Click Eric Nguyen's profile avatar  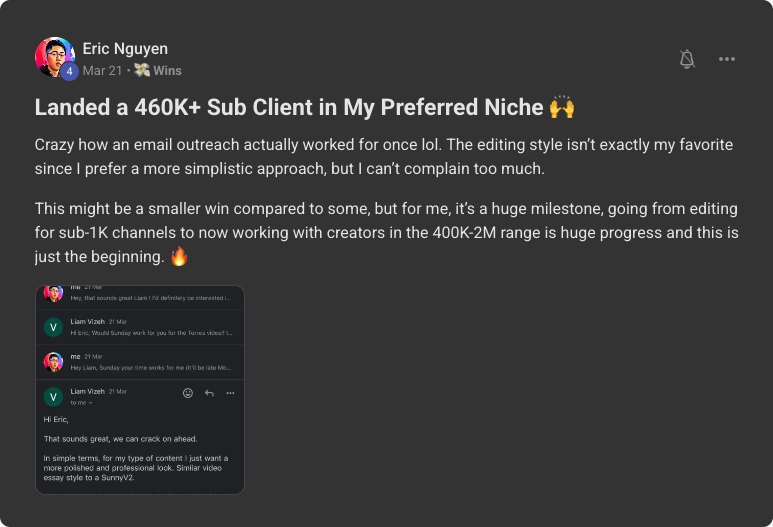(54, 57)
